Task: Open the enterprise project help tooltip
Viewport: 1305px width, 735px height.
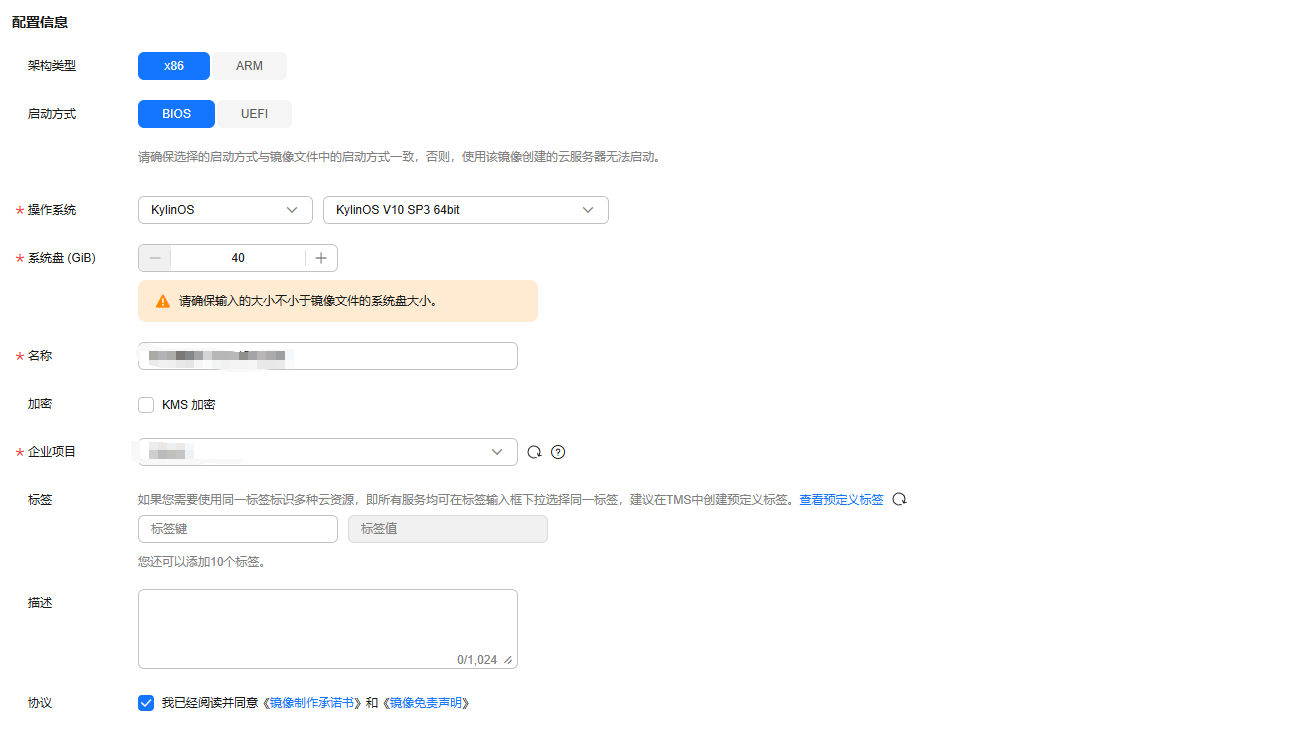Action: (x=557, y=452)
